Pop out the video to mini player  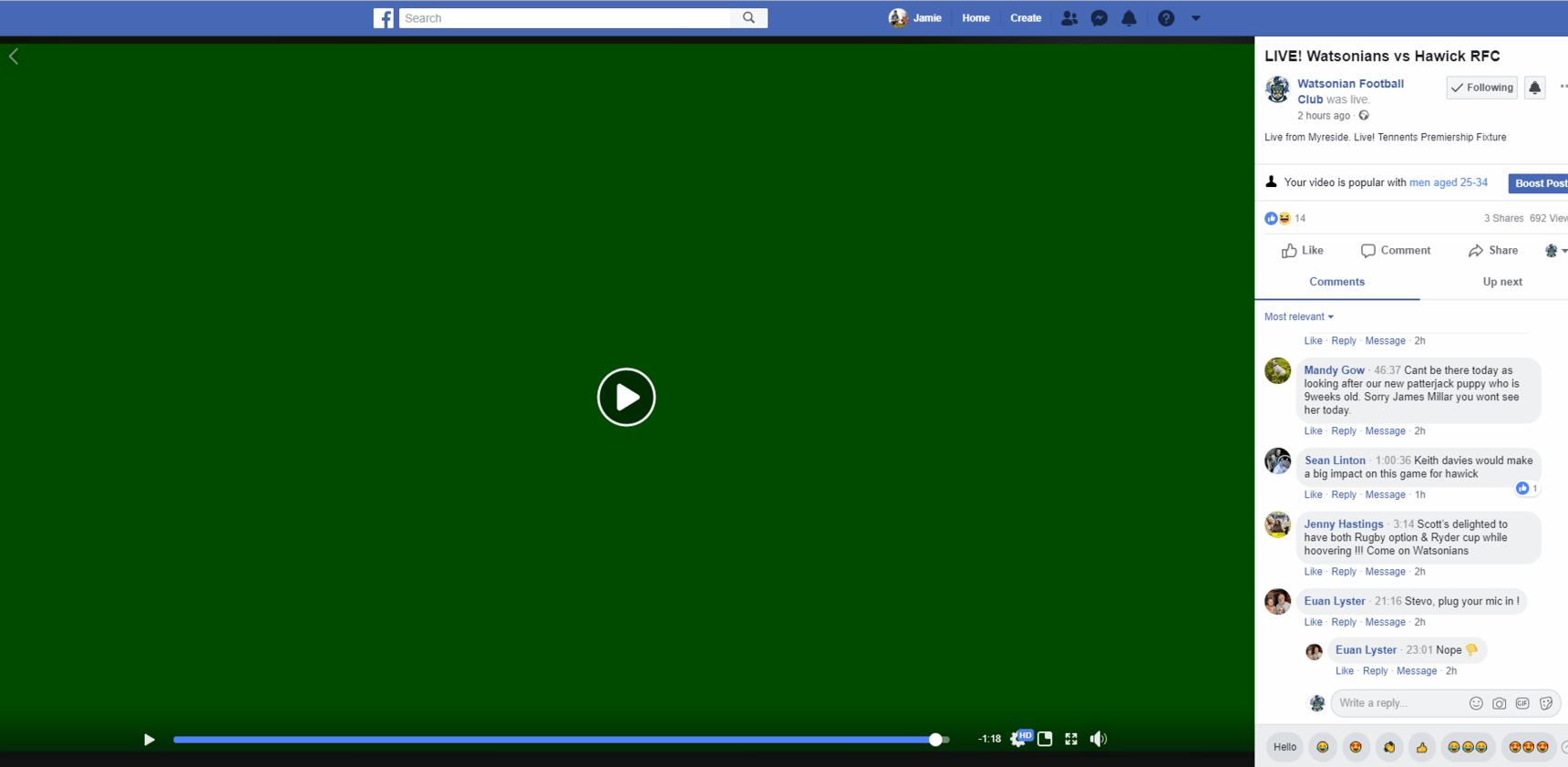(x=1045, y=739)
